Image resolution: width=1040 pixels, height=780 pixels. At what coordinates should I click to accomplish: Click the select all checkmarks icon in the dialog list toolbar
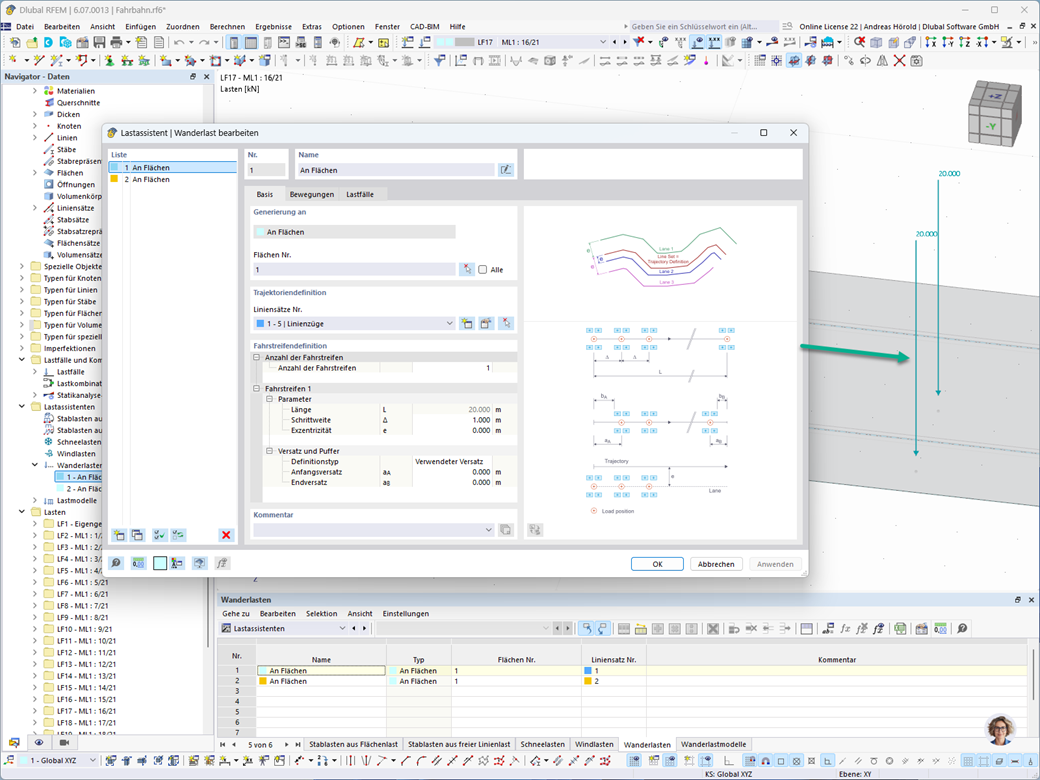coord(160,535)
